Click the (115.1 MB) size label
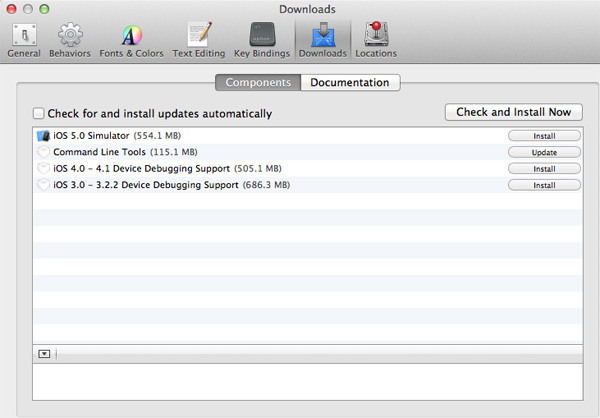 pos(174,152)
